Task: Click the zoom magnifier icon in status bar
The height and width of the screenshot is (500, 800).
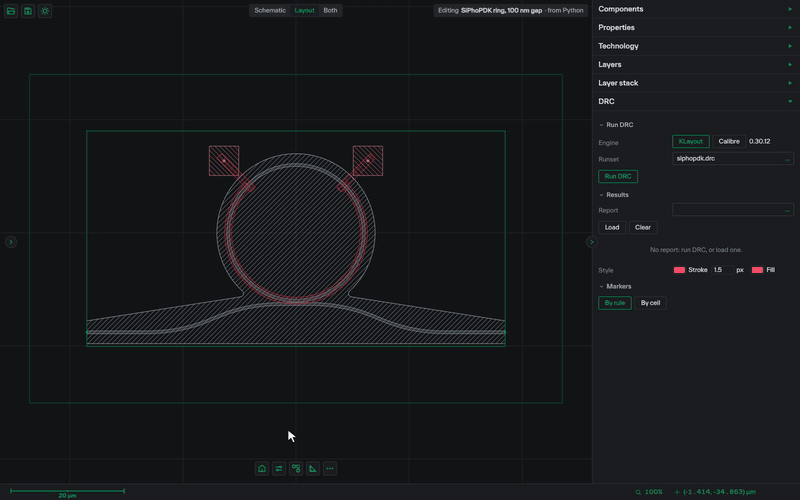Action: tap(638, 492)
